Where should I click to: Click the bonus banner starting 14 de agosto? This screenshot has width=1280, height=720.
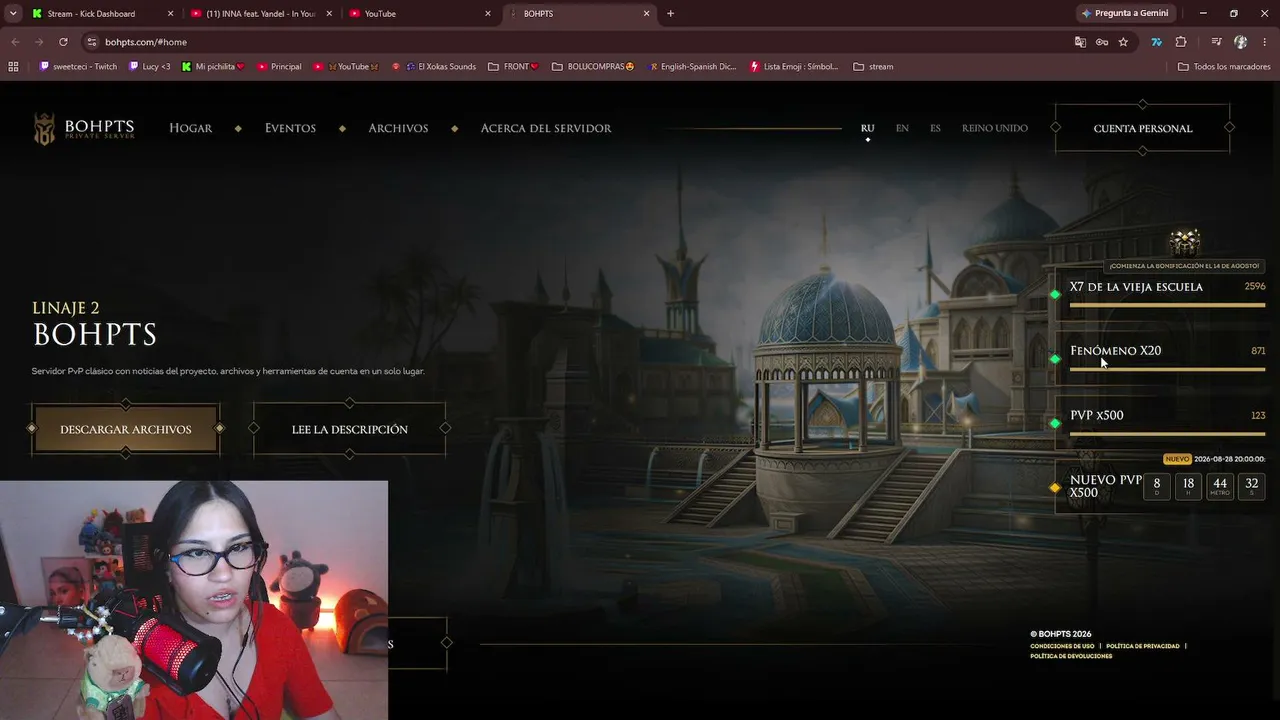(1185, 266)
